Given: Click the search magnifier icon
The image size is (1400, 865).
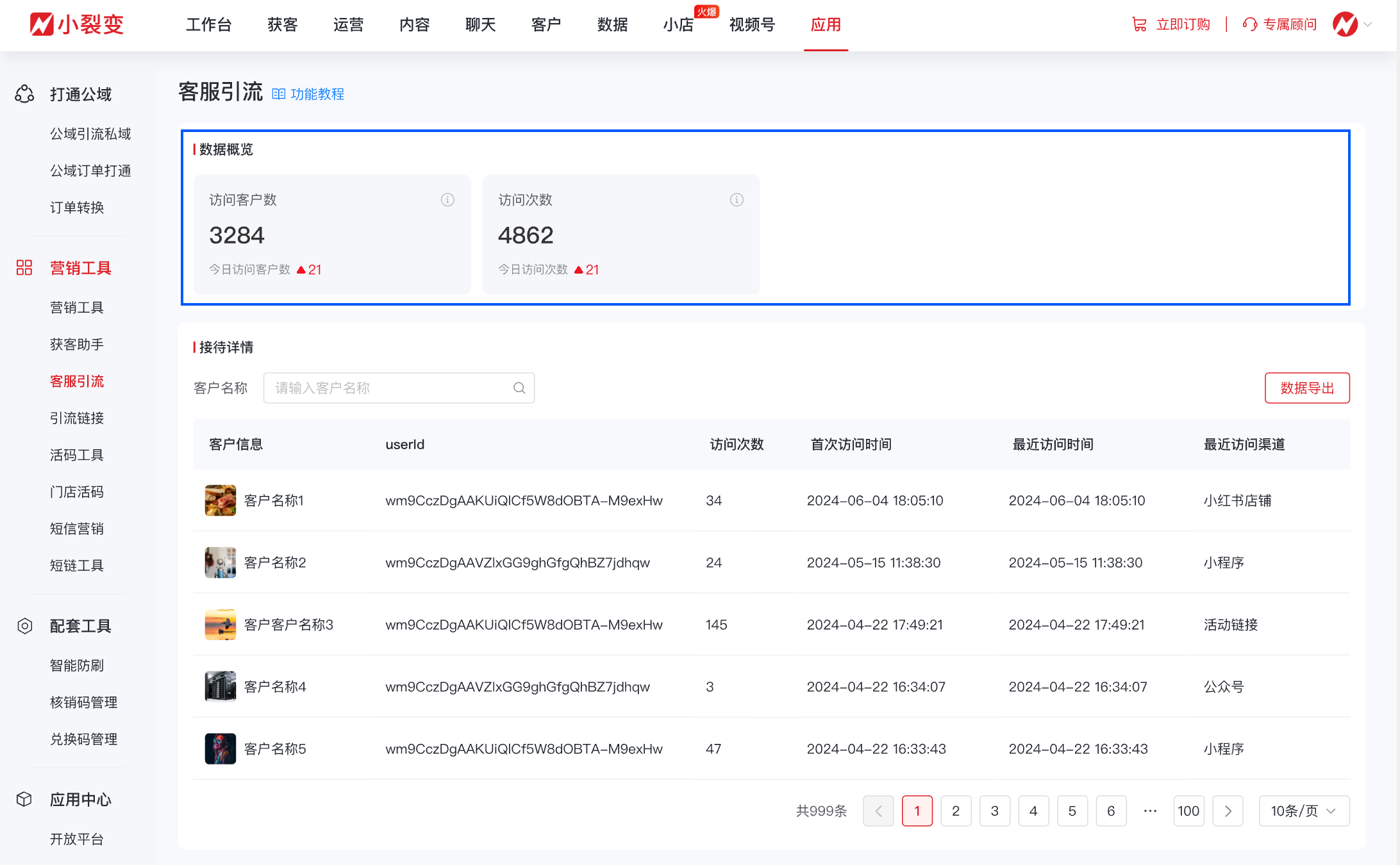Looking at the screenshot, I should [519, 388].
